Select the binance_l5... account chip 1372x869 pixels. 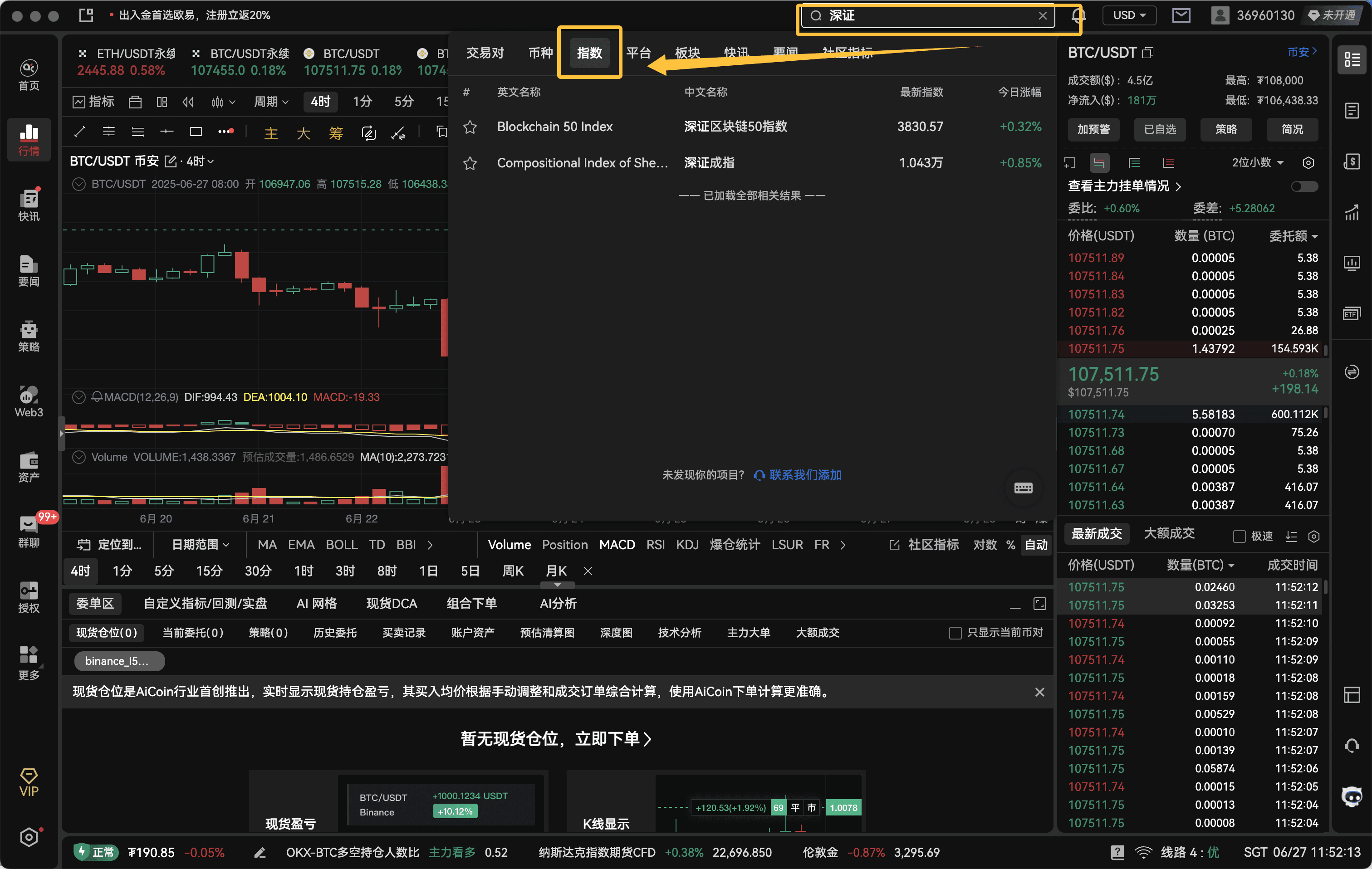[x=119, y=661]
